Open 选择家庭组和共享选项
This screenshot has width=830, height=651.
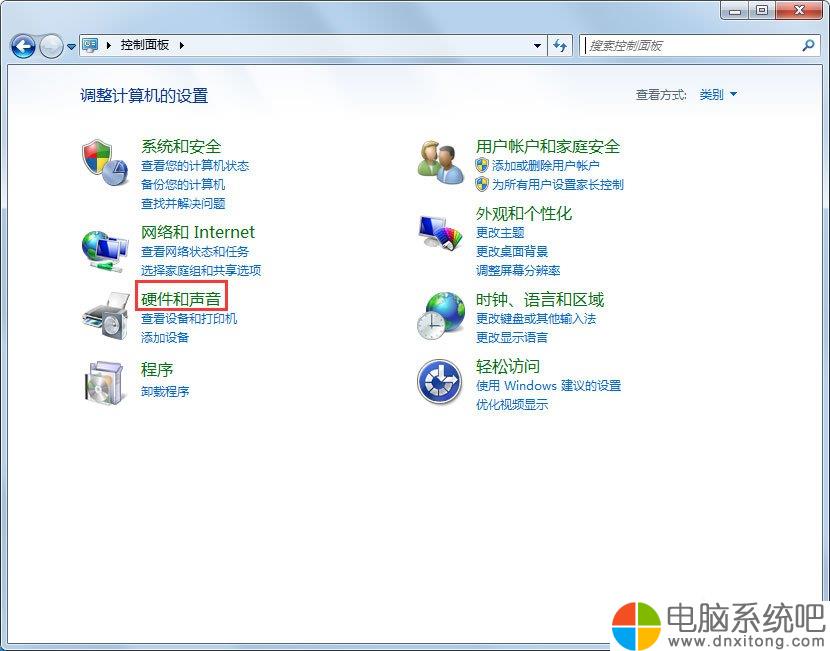tap(201, 270)
